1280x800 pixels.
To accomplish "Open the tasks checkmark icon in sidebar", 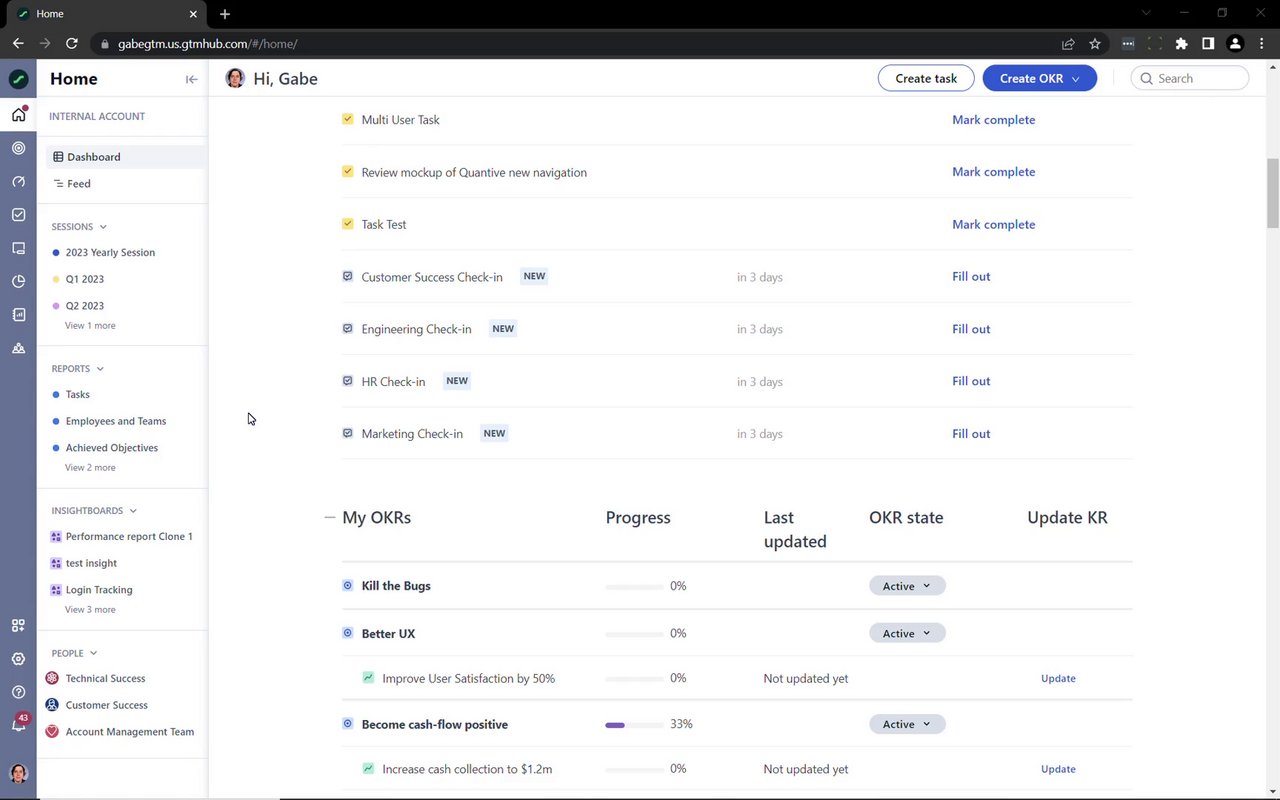I will [x=18, y=215].
